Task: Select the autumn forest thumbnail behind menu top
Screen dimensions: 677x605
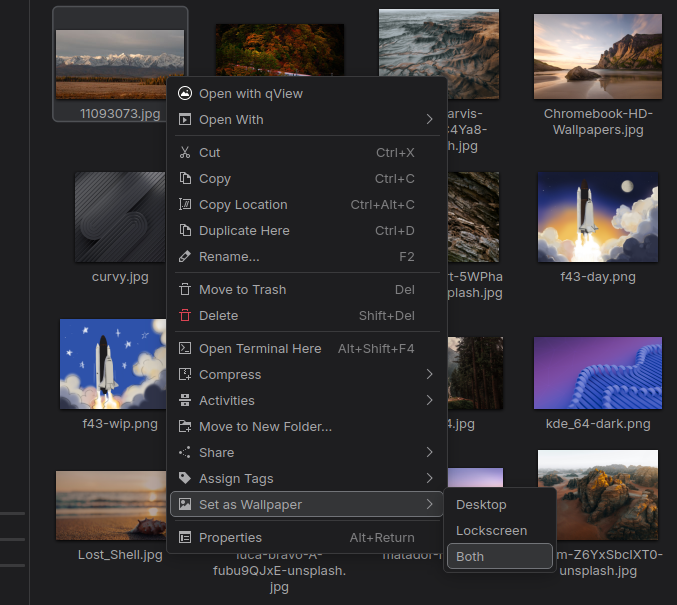Action: [280, 49]
